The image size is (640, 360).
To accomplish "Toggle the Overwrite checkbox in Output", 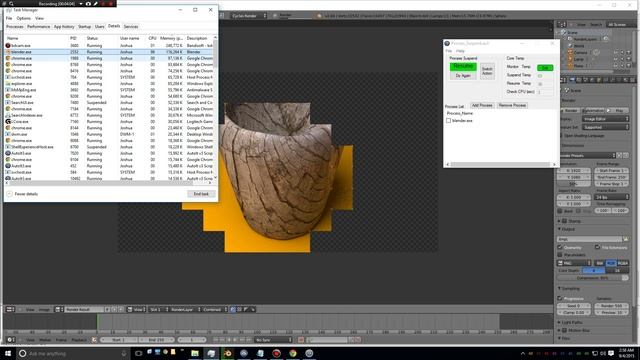I will click(560, 247).
